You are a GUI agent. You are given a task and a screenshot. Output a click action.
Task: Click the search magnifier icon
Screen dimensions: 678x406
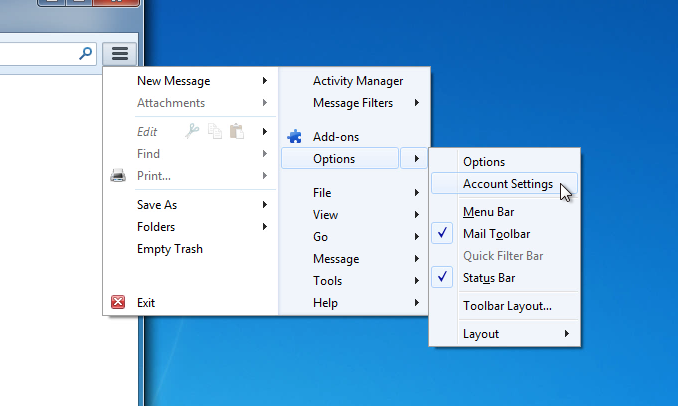click(x=86, y=54)
